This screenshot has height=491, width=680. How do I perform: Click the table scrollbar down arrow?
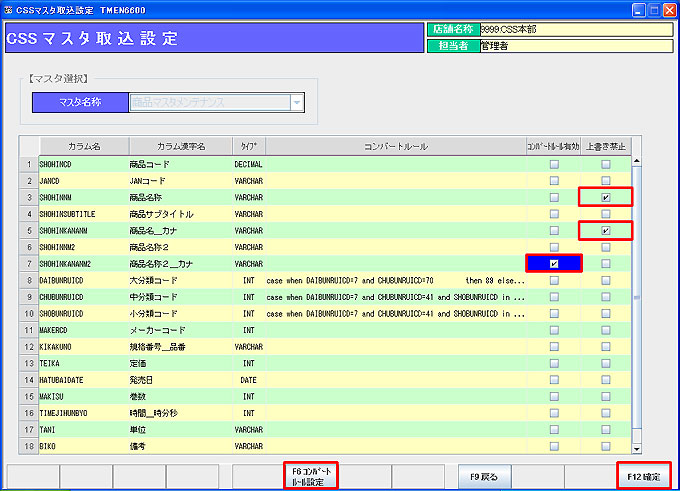636,449
